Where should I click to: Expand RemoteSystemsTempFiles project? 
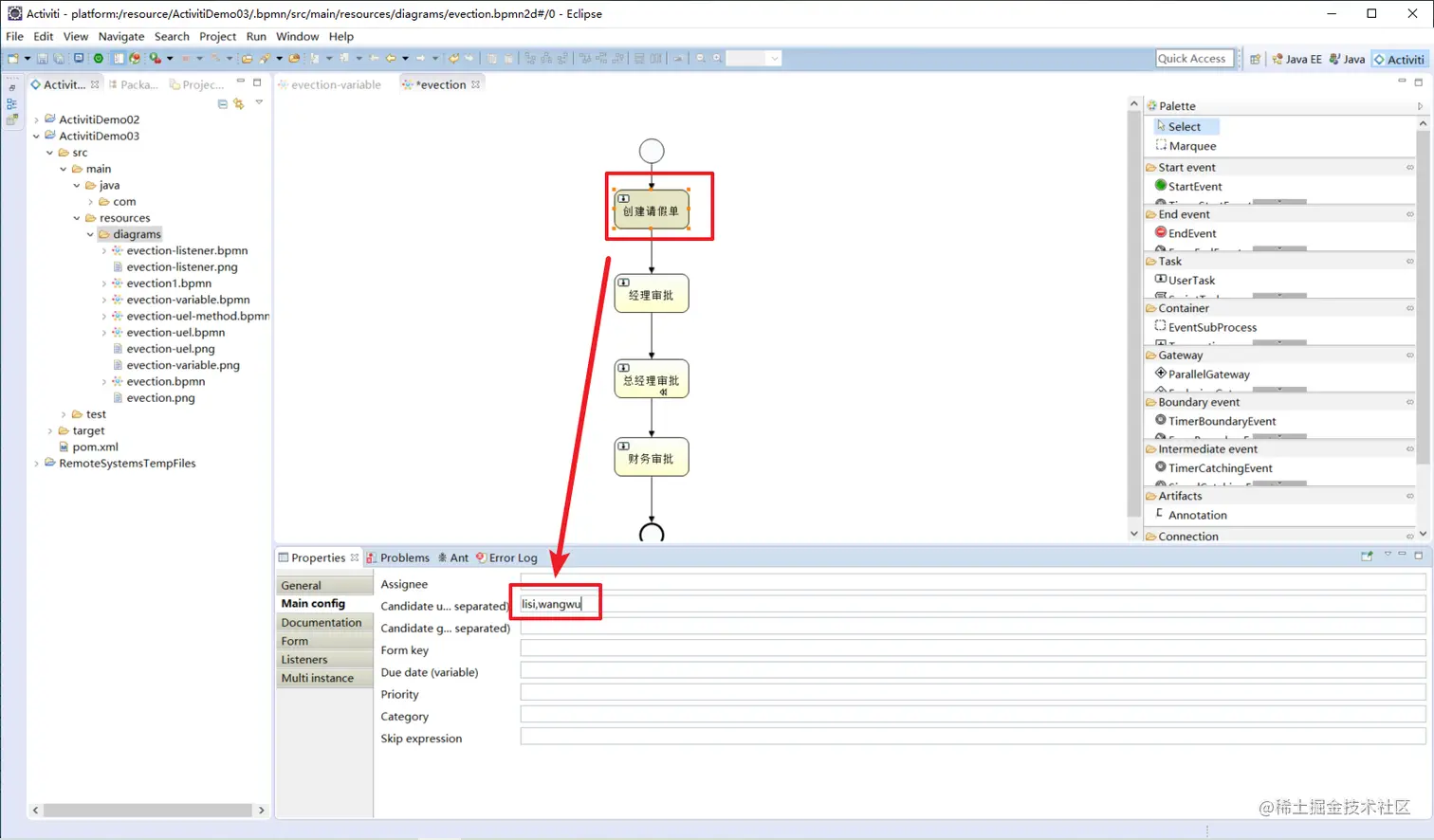click(x=36, y=464)
